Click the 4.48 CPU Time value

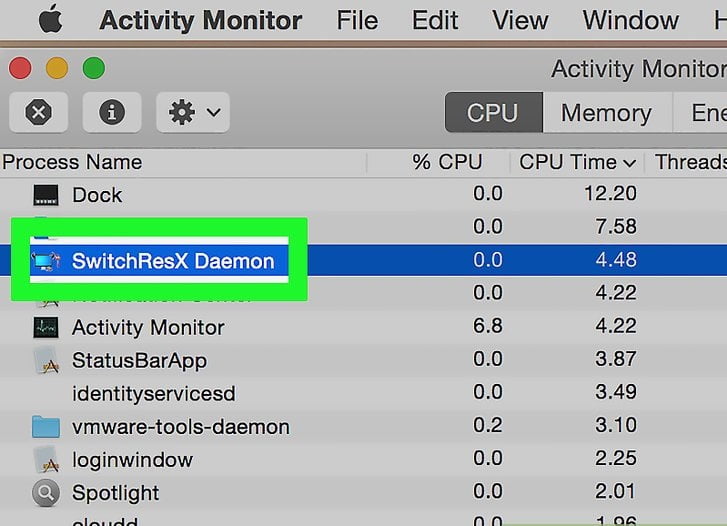(616, 260)
